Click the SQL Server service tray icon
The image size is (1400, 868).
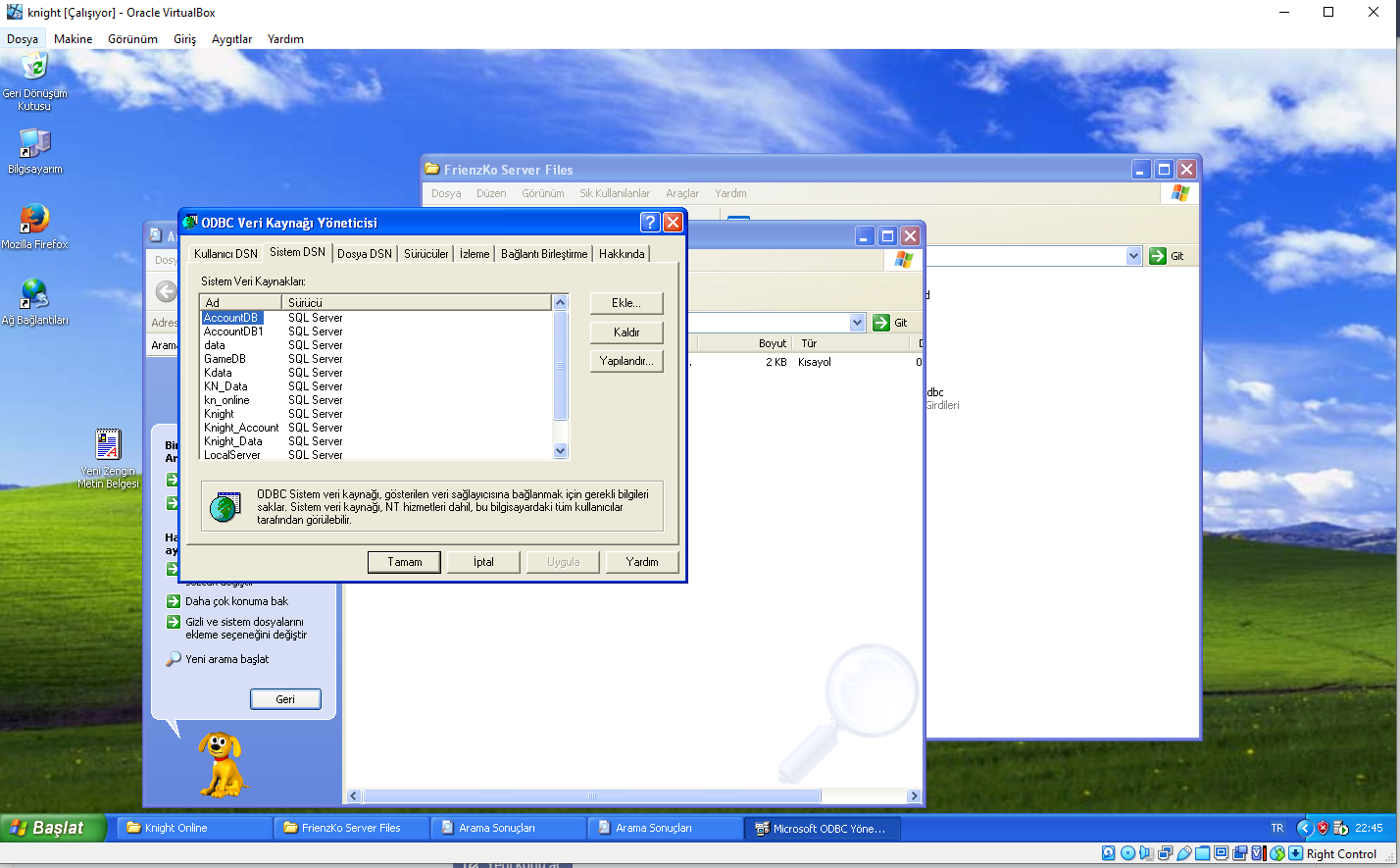tap(1340, 828)
